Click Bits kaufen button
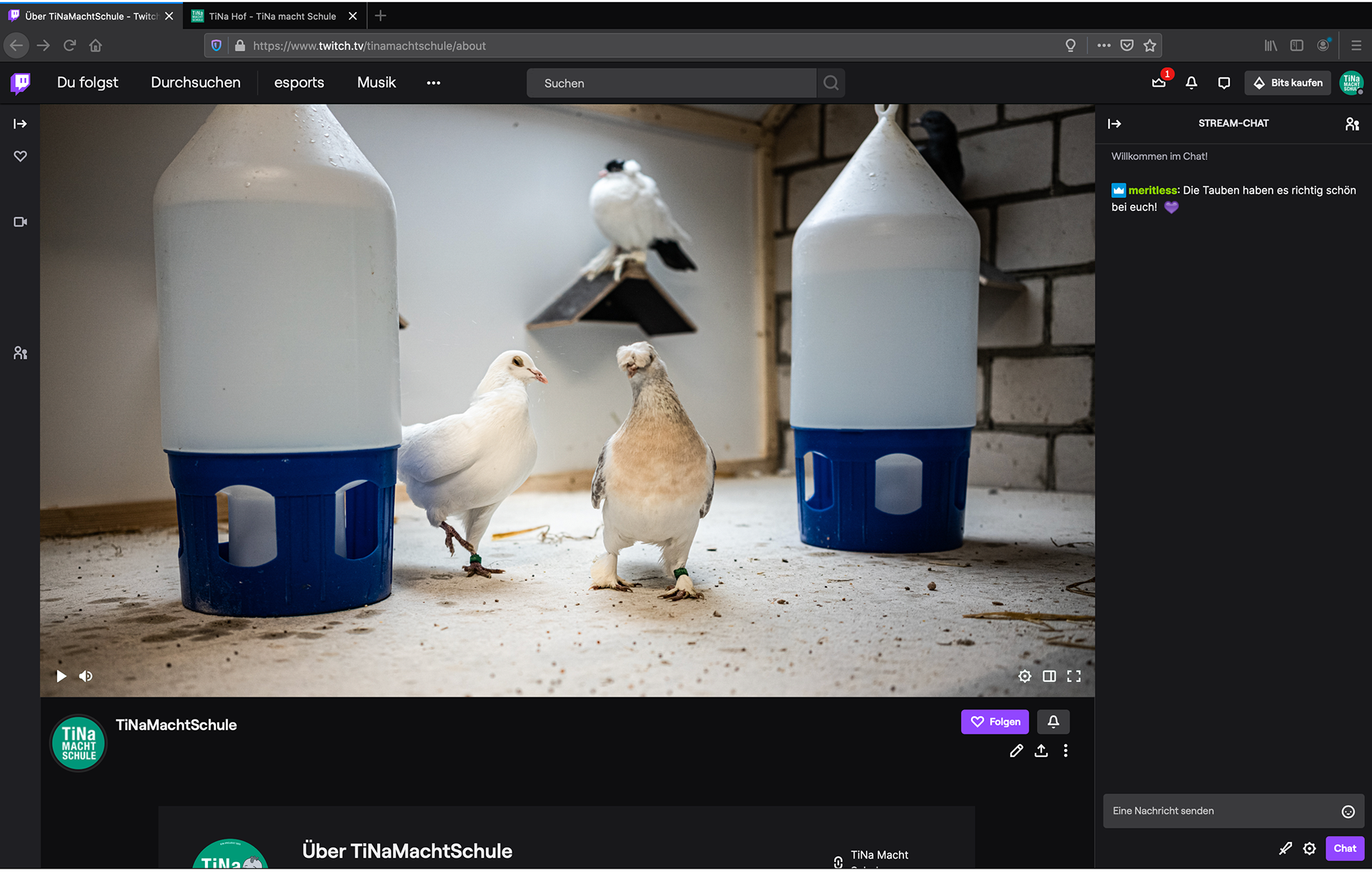The height and width of the screenshot is (880, 1372). (1288, 83)
